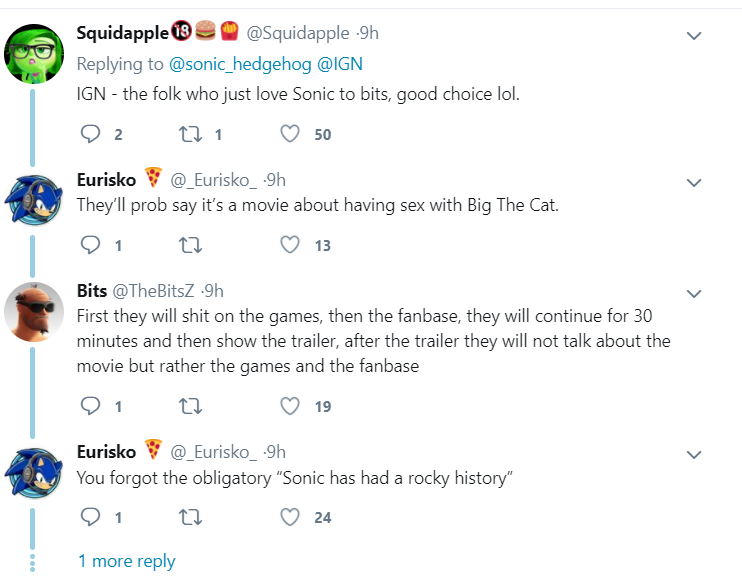Retweet Eurisko's Big The Cat tweet
Screen dimensions: 742x587
pos(190,245)
